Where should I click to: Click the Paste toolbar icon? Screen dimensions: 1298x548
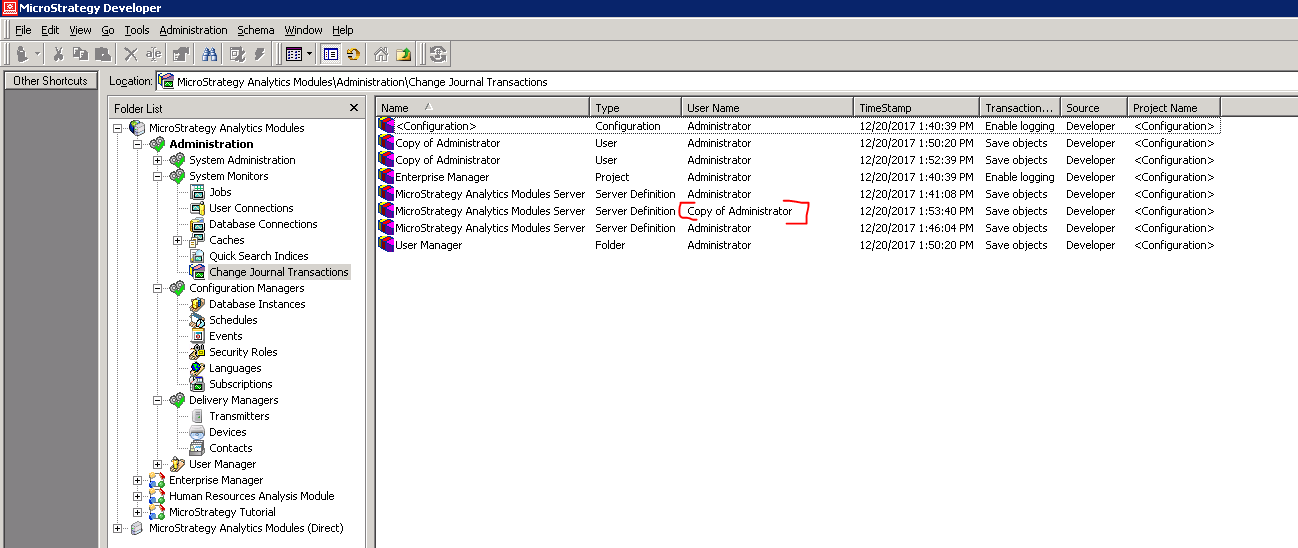pyautogui.click(x=101, y=54)
